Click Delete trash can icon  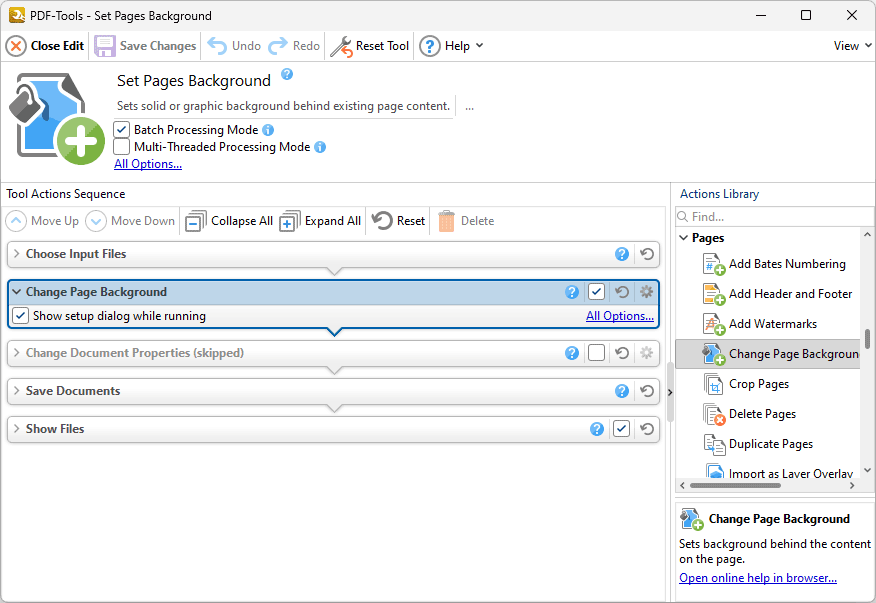[x=446, y=221]
